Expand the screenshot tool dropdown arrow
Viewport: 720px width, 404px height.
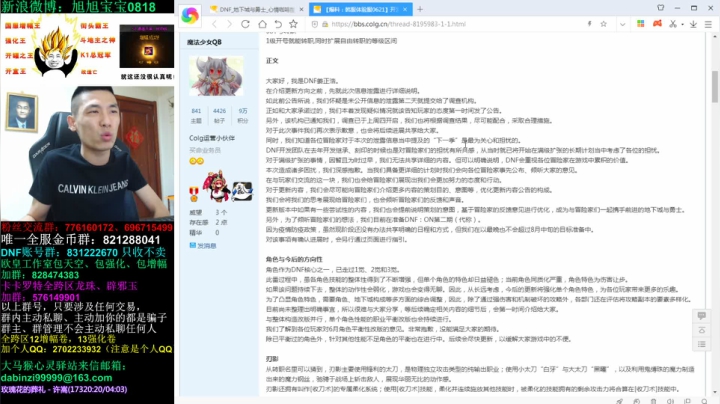pyautogui.click(x=682, y=24)
